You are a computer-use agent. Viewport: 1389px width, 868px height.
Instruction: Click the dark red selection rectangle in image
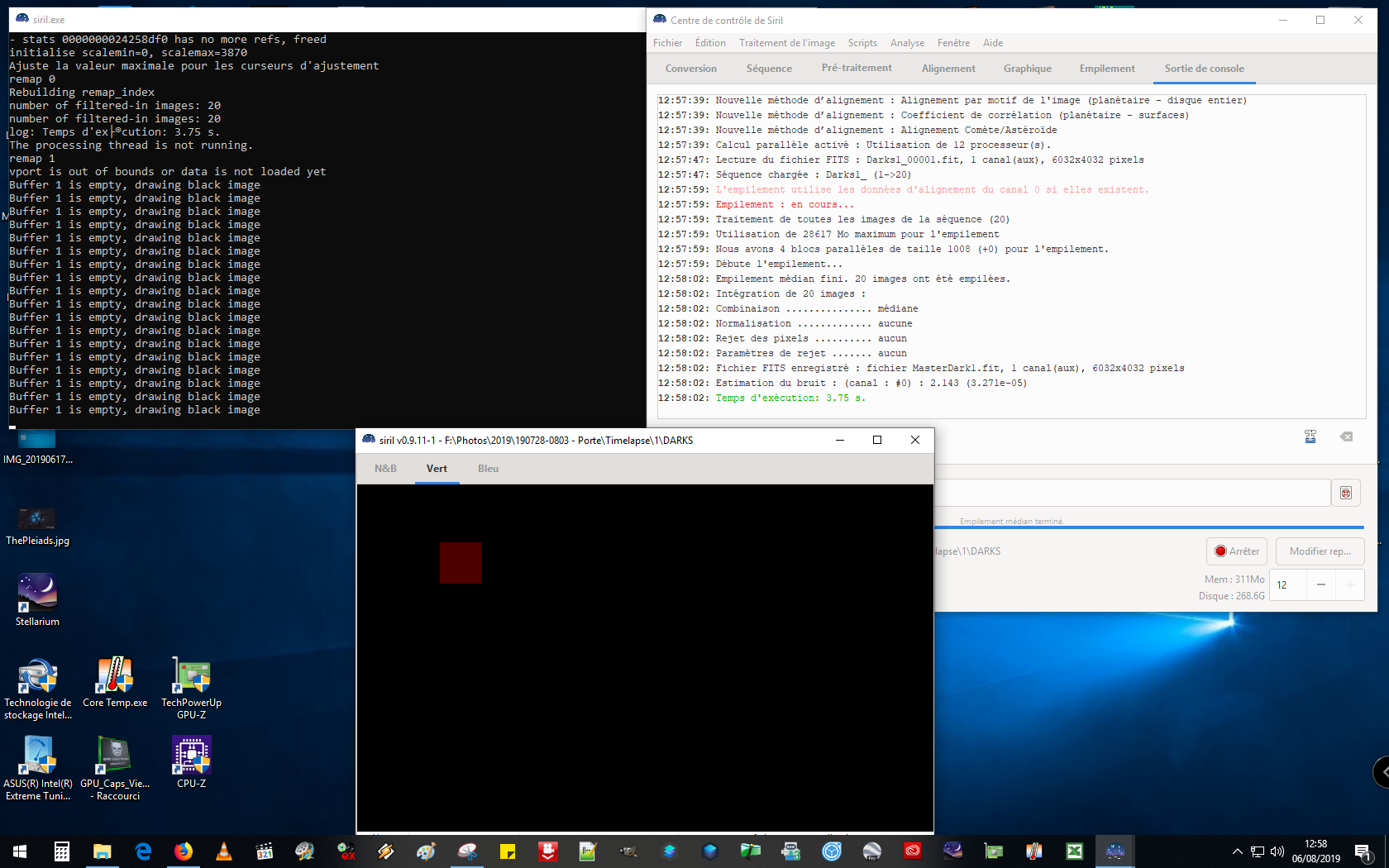point(461,563)
